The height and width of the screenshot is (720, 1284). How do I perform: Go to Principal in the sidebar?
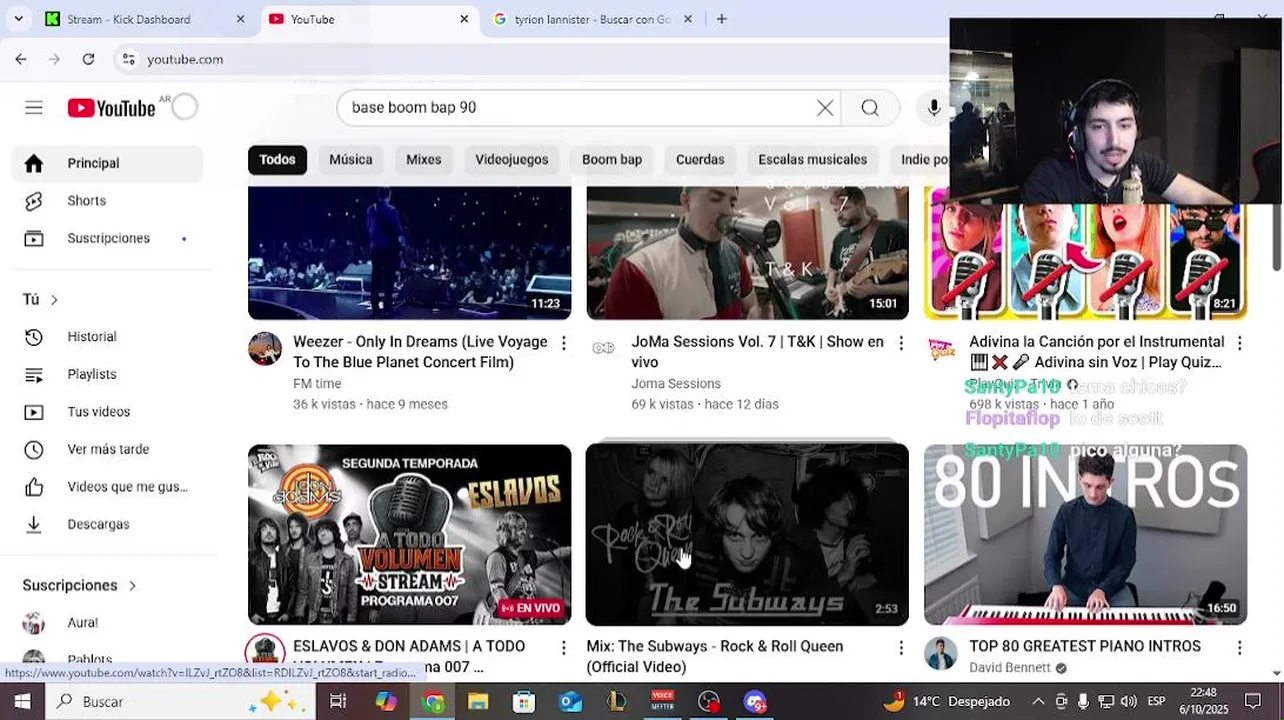[x=107, y=163]
